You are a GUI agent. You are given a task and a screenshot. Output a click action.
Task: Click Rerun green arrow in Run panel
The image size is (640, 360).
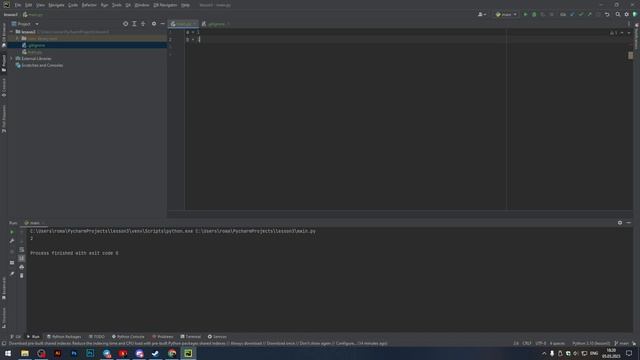pyautogui.click(x=12, y=232)
